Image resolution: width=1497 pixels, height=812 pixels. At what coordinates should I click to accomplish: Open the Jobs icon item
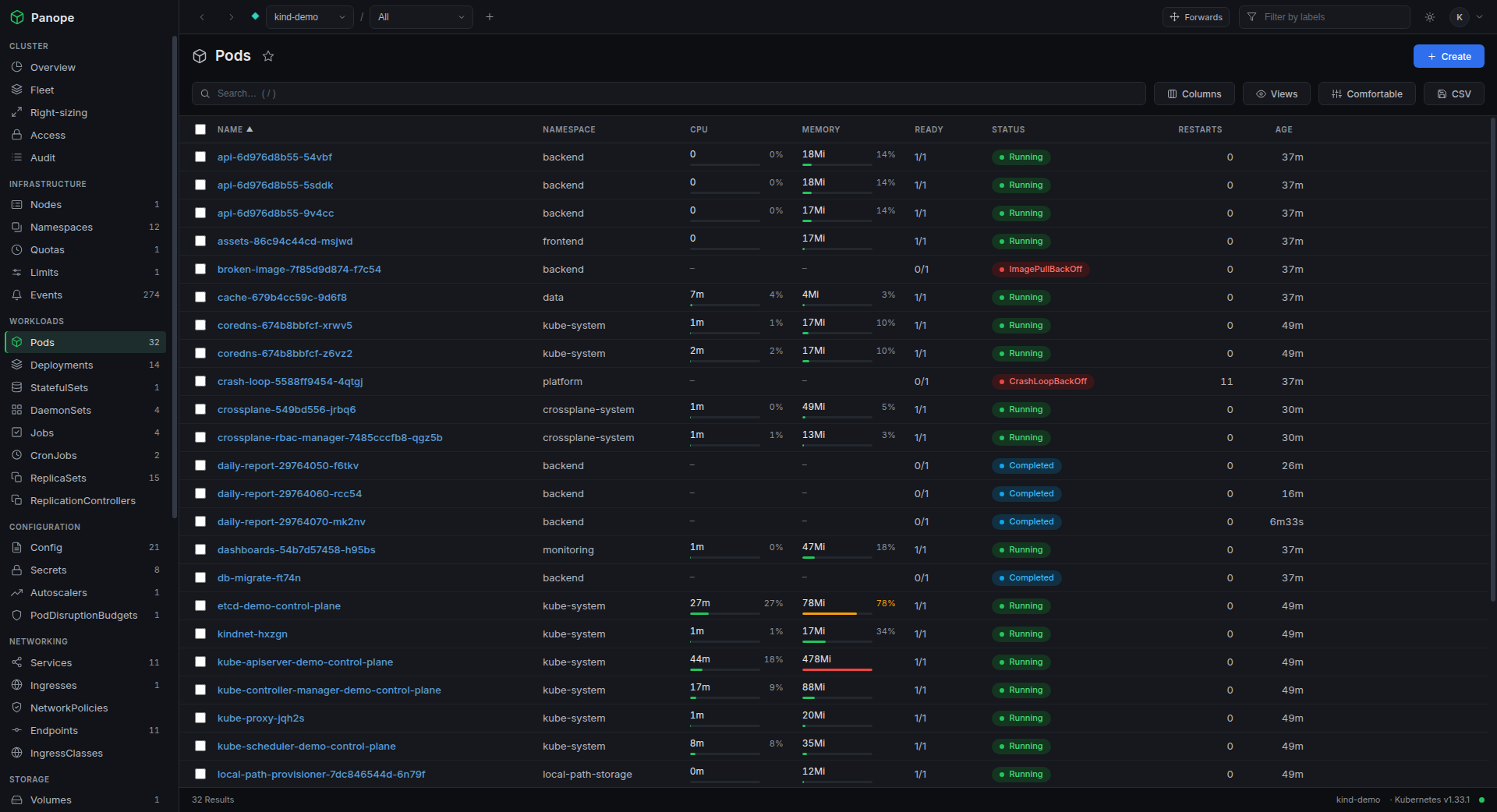(x=16, y=432)
